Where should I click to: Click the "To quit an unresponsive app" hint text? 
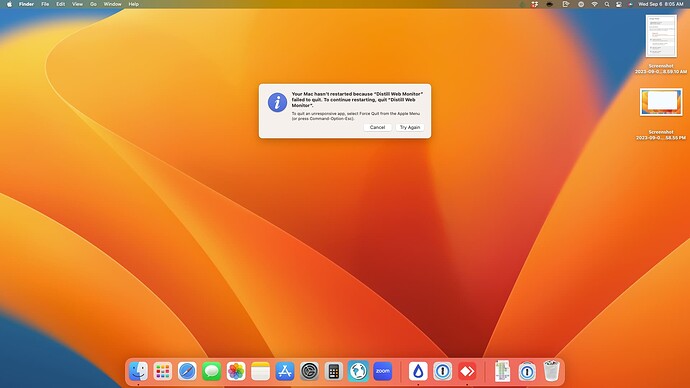pos(356,116)
